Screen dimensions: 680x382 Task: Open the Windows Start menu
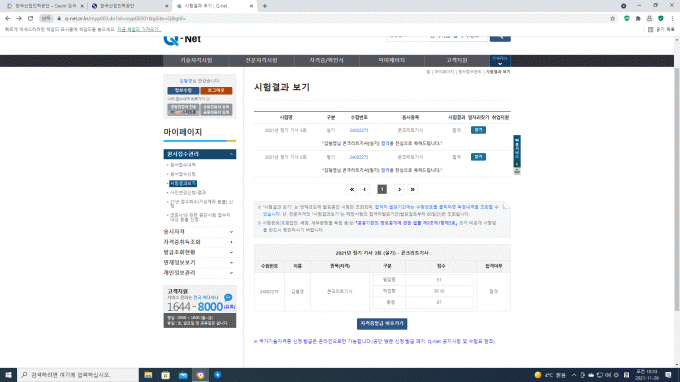tap(8, 375)
